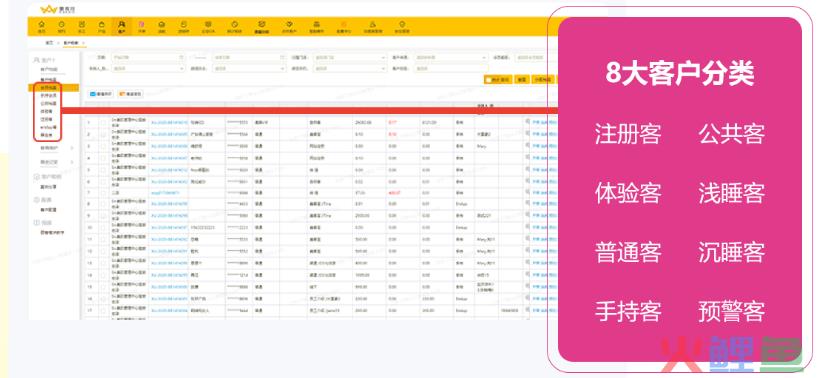Image resolution: width=828 pixels, height=378 pixels.
Task: Expand the second collapsed sidebar group arrow
Action: (72, 162)
